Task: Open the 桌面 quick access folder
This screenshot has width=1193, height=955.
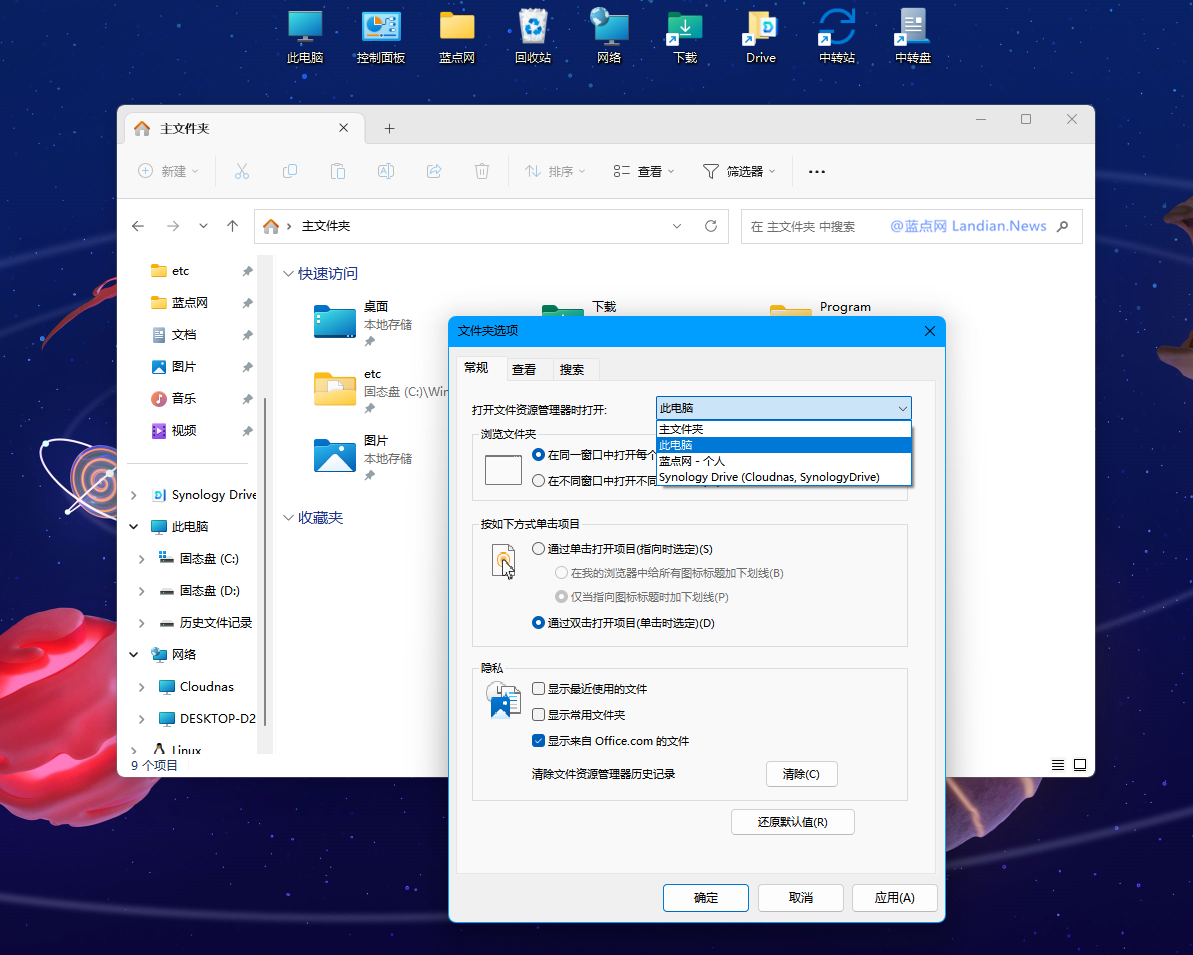Action: coord(364,323)
